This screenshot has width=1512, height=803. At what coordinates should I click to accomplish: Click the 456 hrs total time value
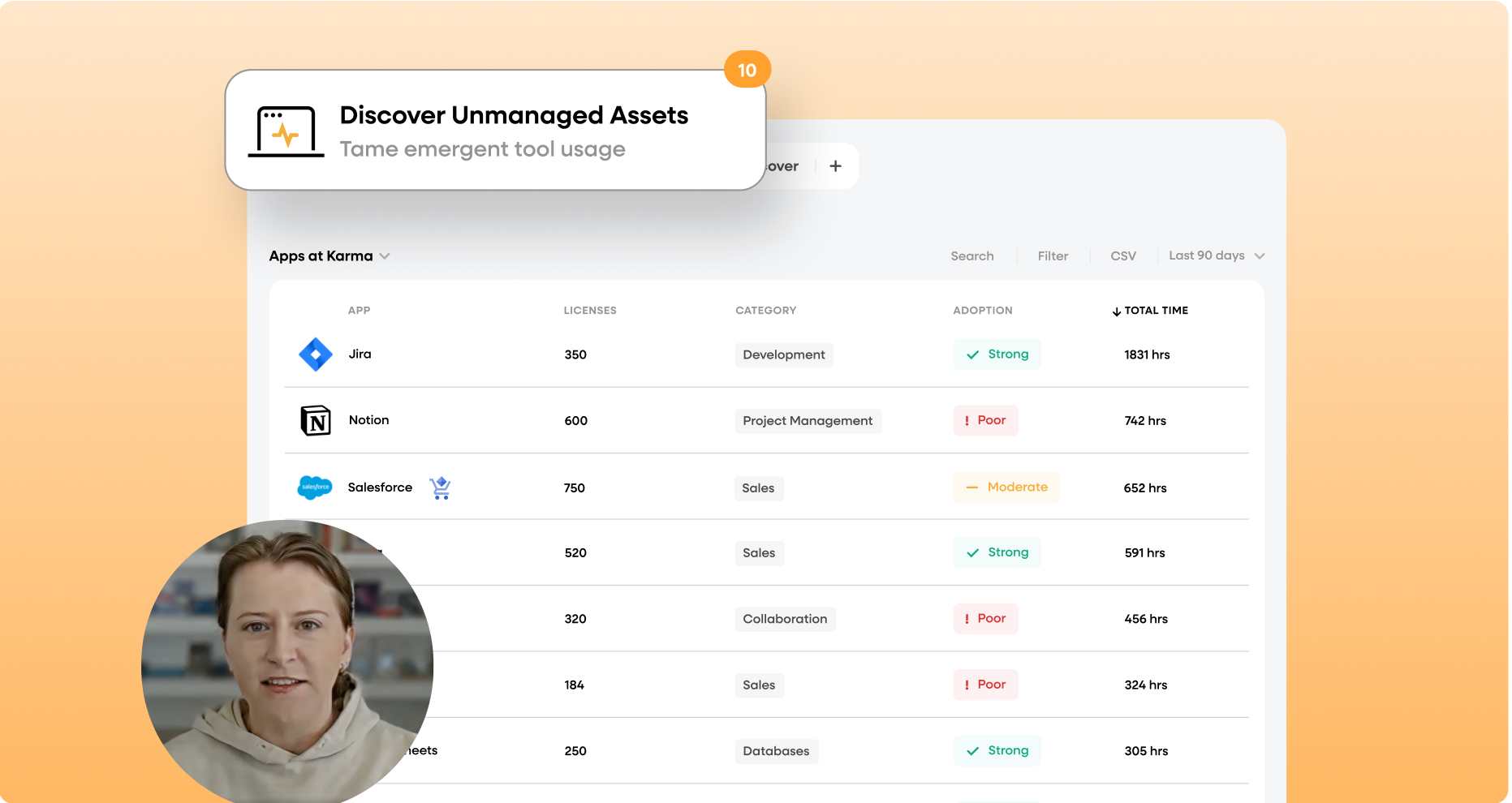pos(1146,619)
